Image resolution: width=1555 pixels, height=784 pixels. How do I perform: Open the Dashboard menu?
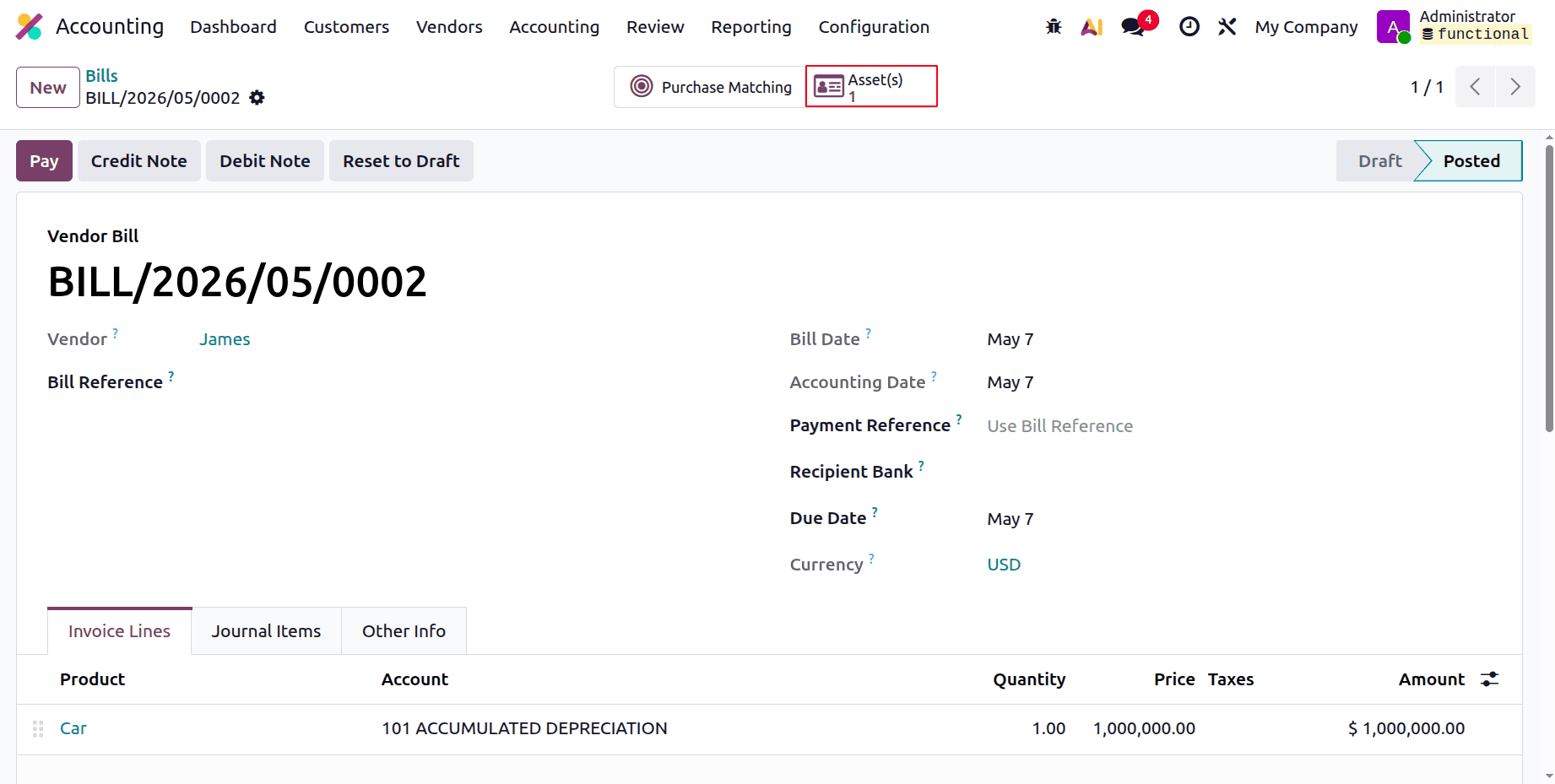233,27
